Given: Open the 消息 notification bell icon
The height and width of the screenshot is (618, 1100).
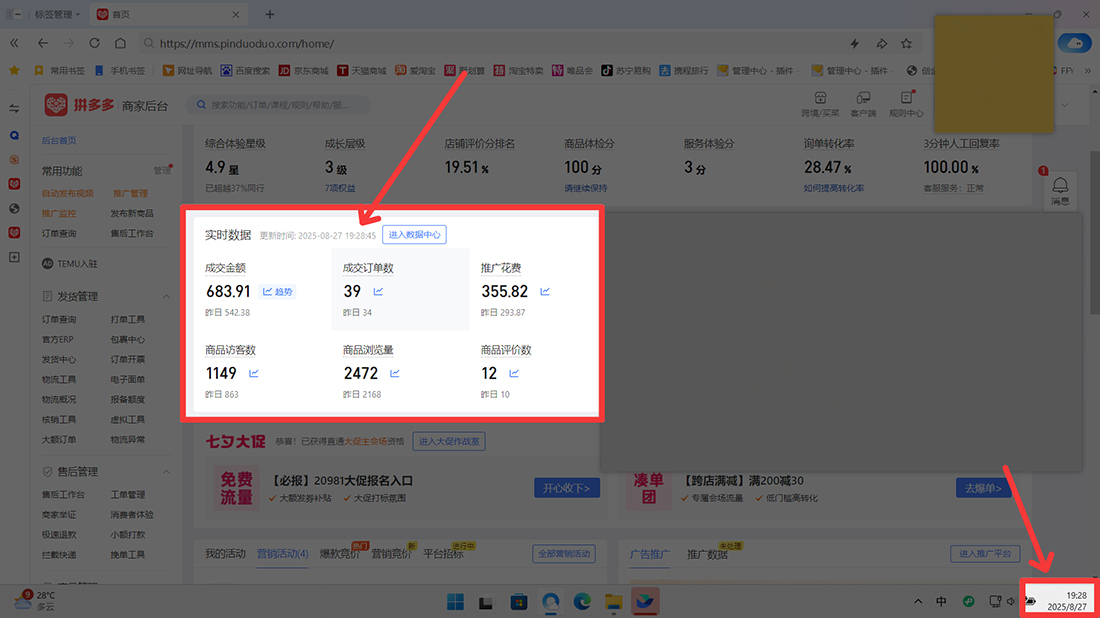Looking at the screenshot, I should (1060, 186).
